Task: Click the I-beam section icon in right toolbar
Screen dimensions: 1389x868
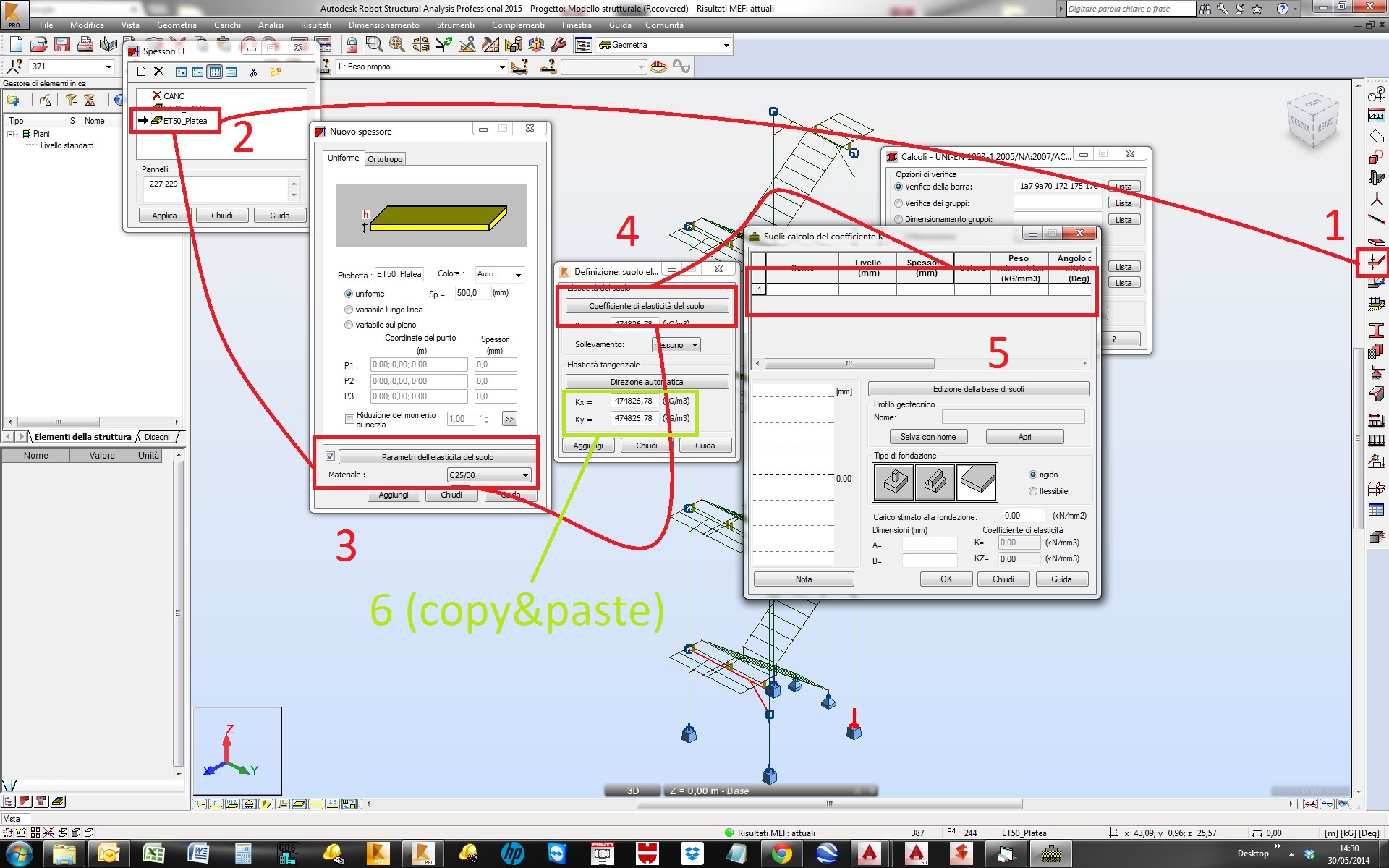Action: (1376, 331)
